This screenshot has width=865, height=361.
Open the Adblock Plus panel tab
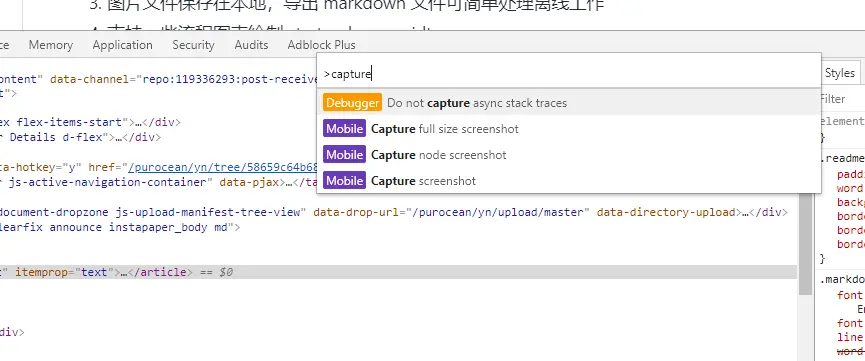[x=321, y=45]
